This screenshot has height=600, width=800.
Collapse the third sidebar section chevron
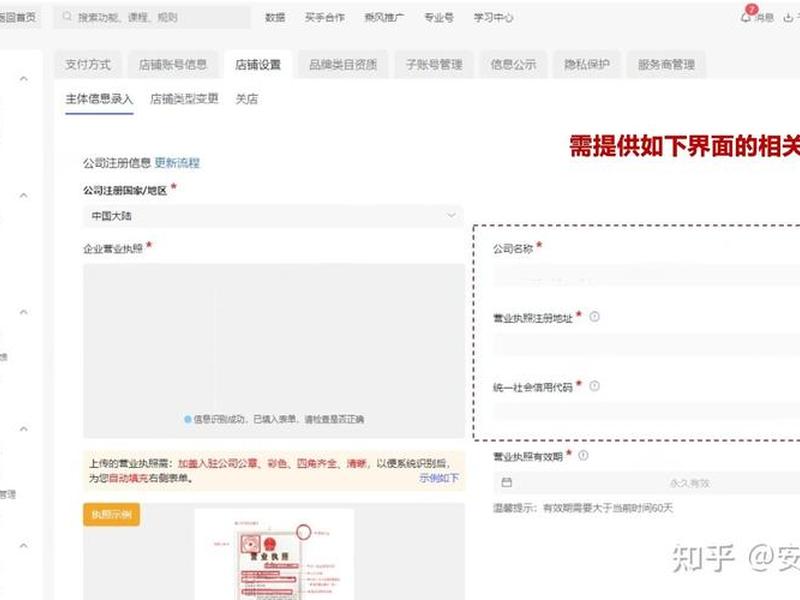point(23,312)
